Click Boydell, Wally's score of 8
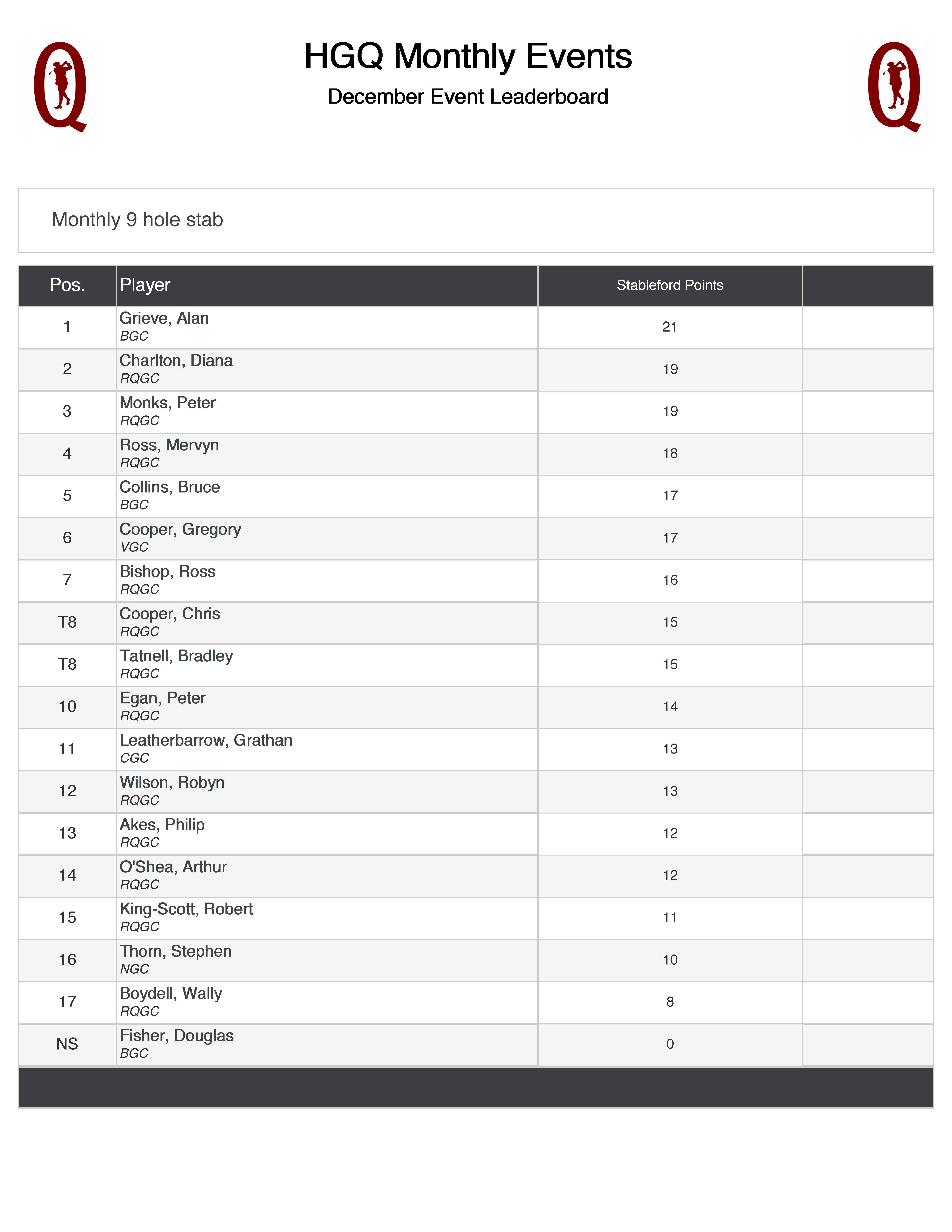952x1232 pixels. (x=669, y=1002)
